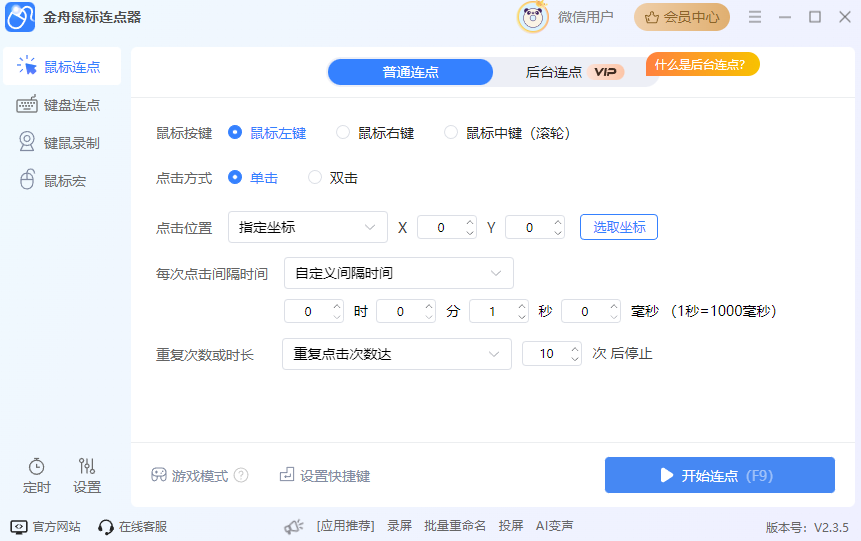This screenshot has height=541, width=861.
Task: Decrease the repeat count below 10
Action: tap(575, 359)
